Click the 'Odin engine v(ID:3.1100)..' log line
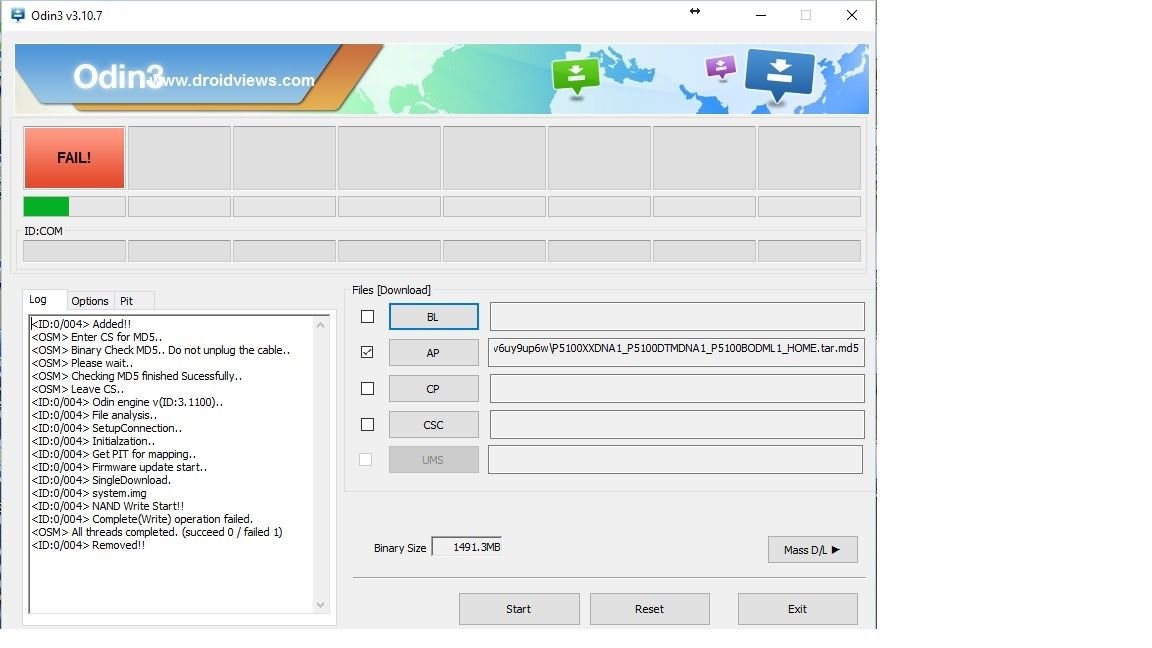The image size is (1152, 648). coord(127,403)
